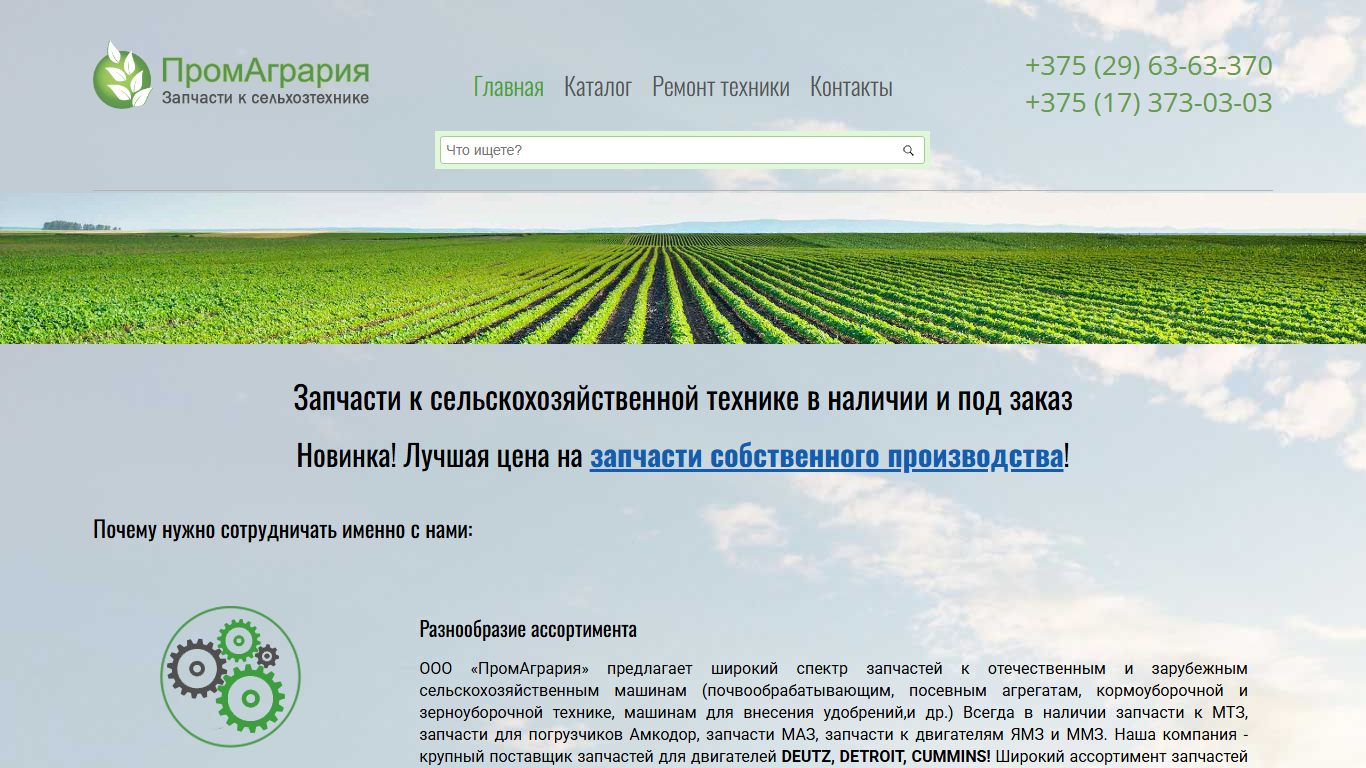Open the Главная menu item
1366x768 pixels.
[509, 87]
